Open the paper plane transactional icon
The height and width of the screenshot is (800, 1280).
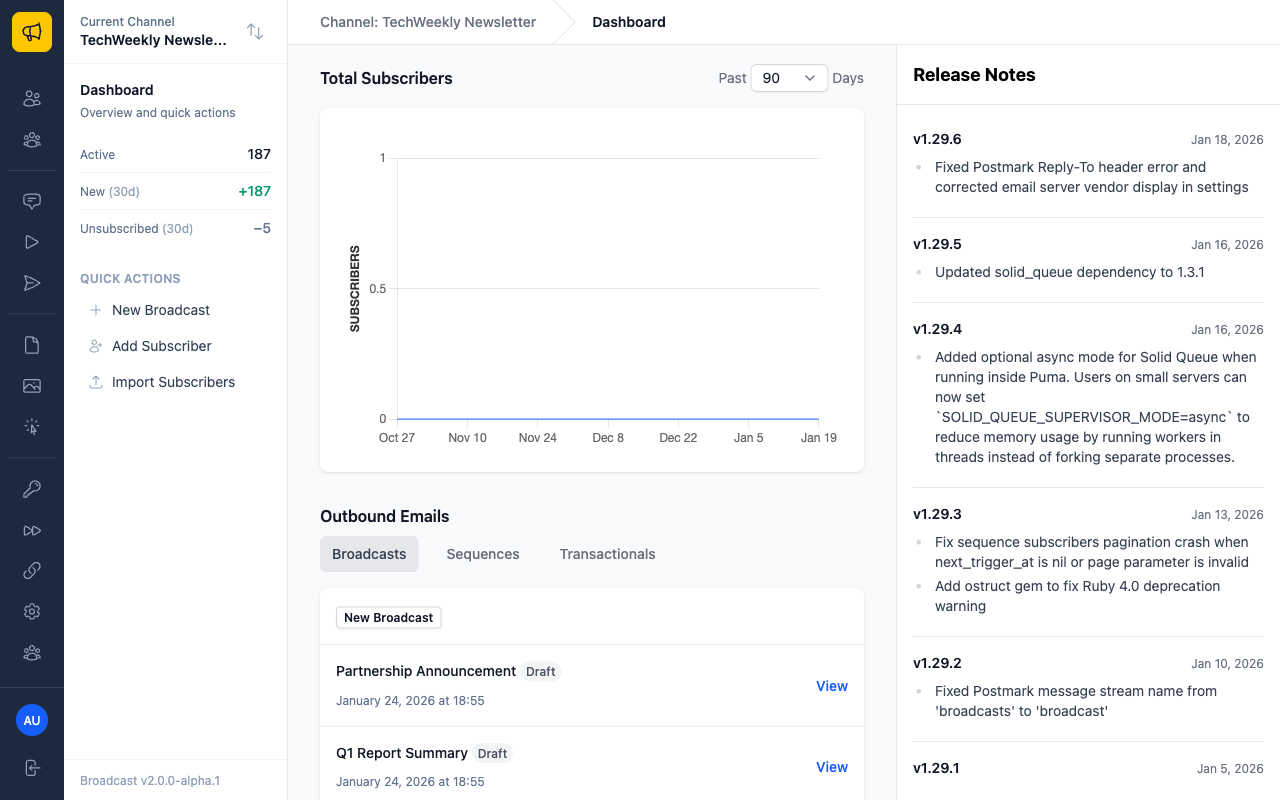pos(32,283)
